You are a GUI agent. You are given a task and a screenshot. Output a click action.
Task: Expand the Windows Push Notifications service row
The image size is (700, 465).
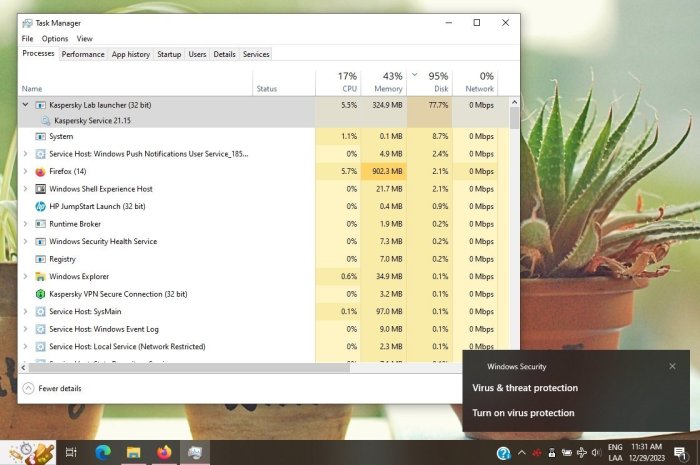25,154
